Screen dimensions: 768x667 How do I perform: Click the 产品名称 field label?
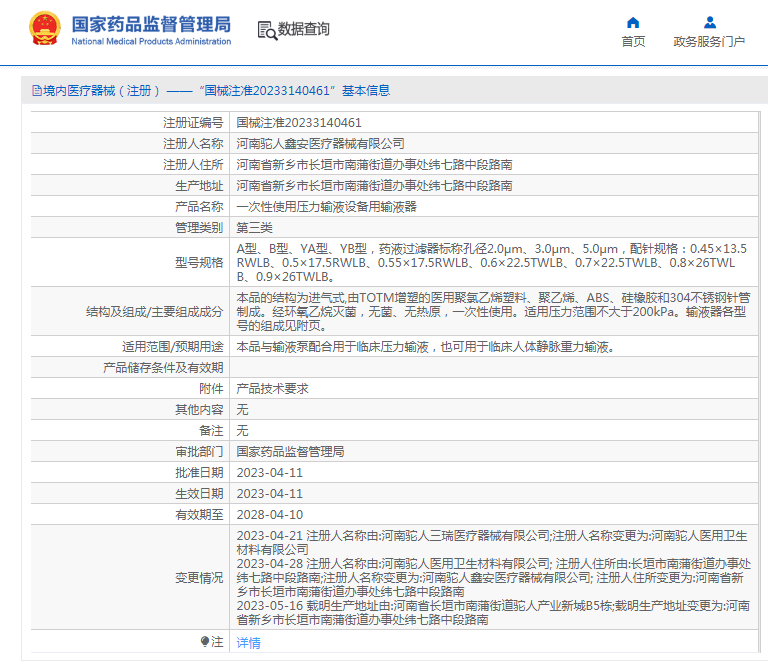pyautogui.click(x=199, y=207)
